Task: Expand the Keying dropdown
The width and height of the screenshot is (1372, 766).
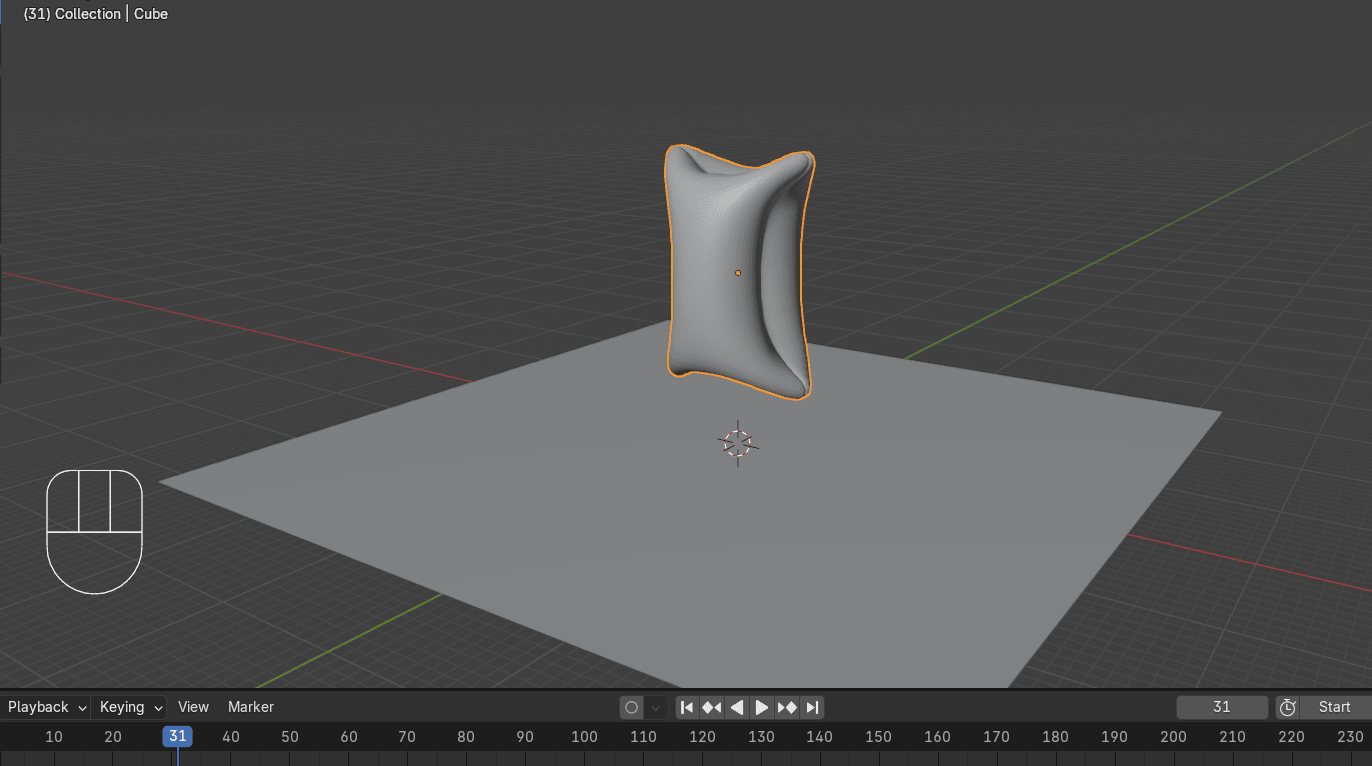Action: [130, 707]
